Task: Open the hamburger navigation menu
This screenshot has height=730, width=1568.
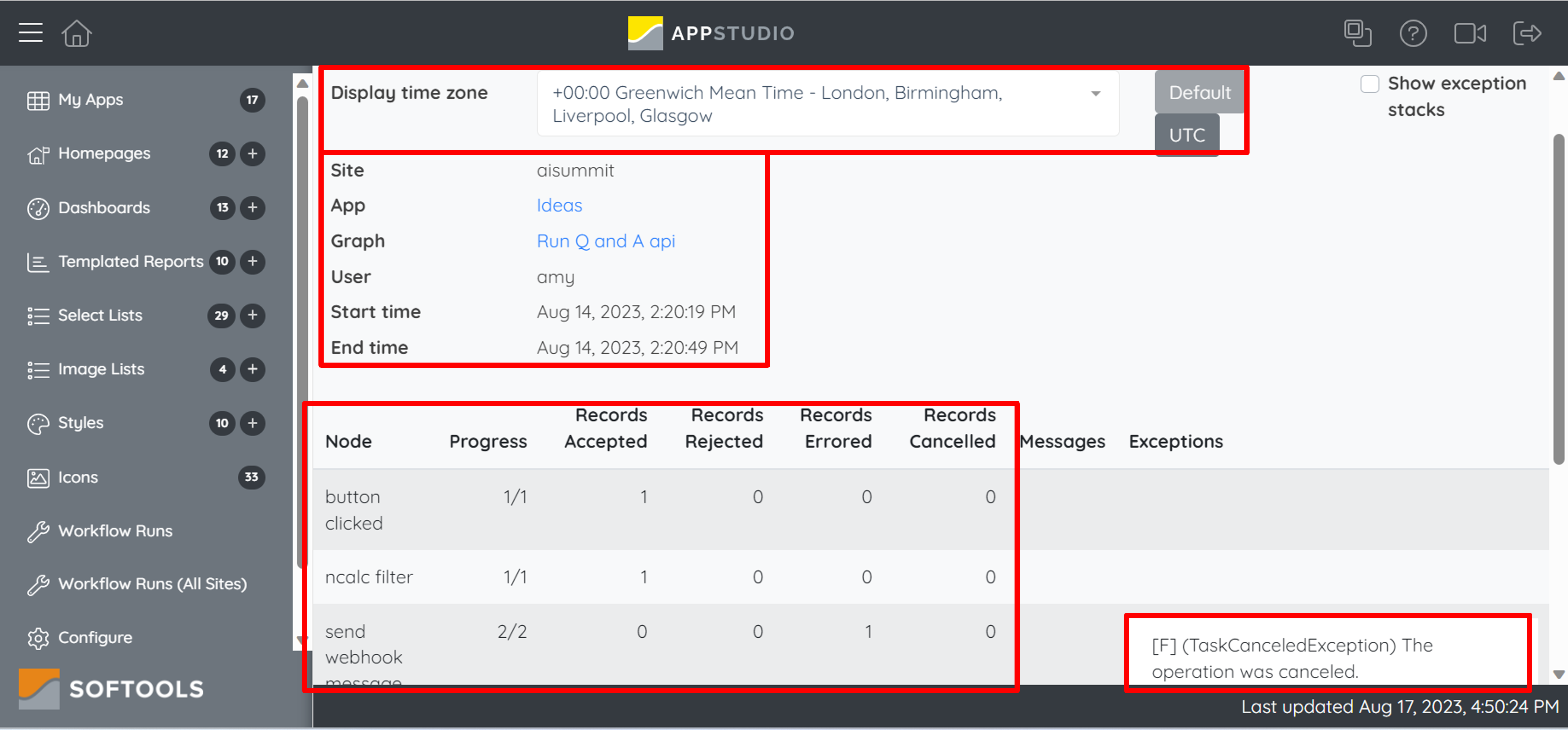Action: [x=31, y=33]
